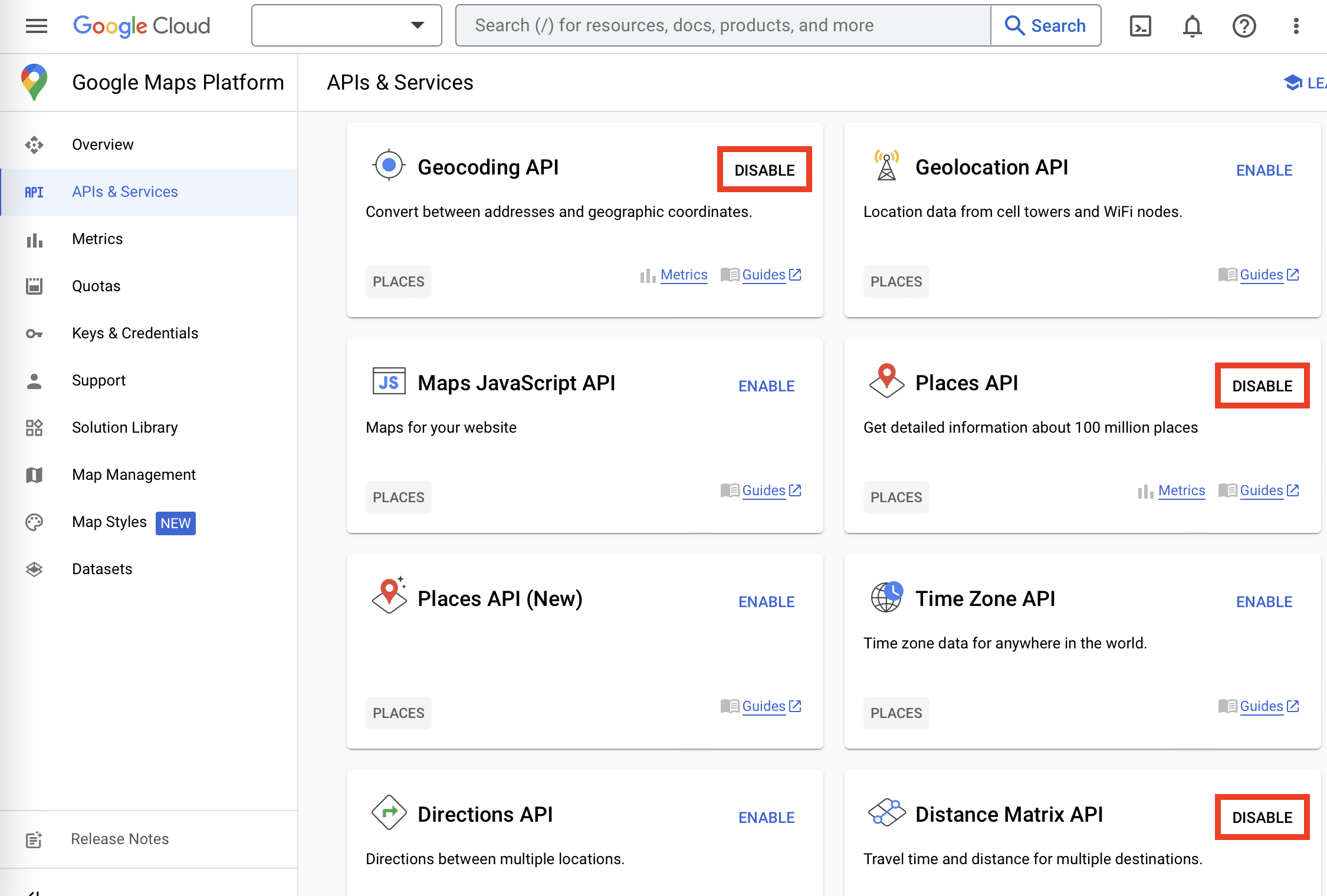
Task: Open the Datasets layers icon
Action: (34, 569)
